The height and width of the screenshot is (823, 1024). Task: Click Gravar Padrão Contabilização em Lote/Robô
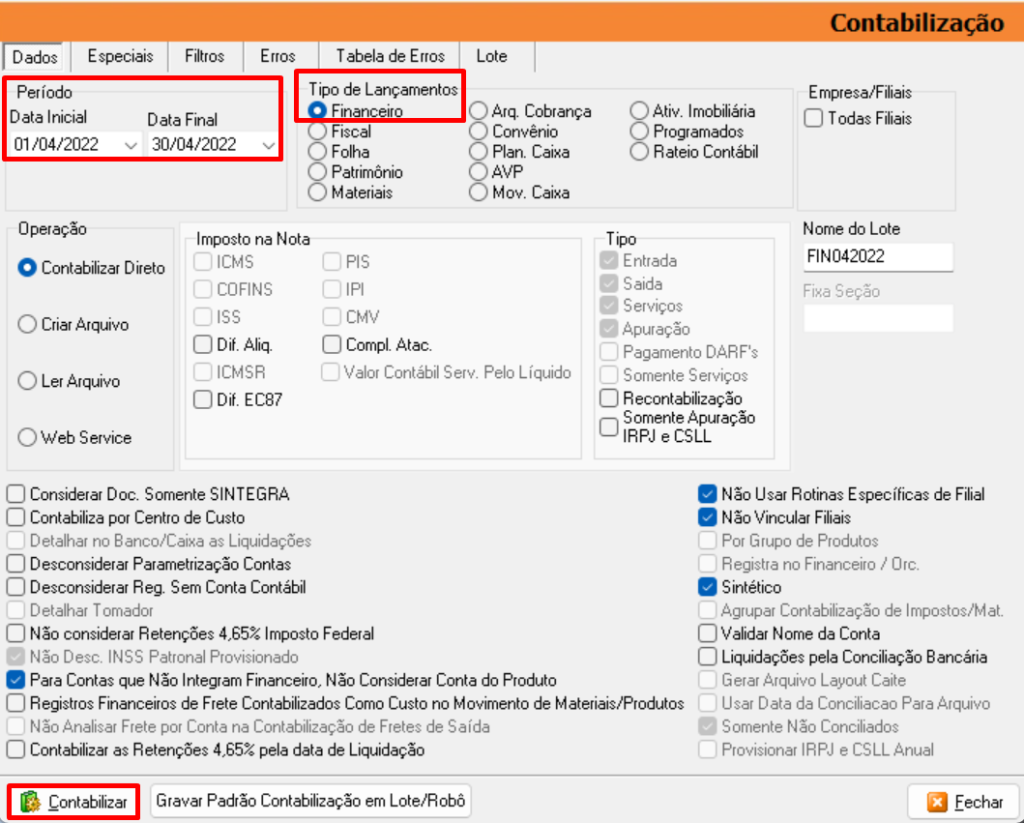pyautogui.click(x=310, y=801)
